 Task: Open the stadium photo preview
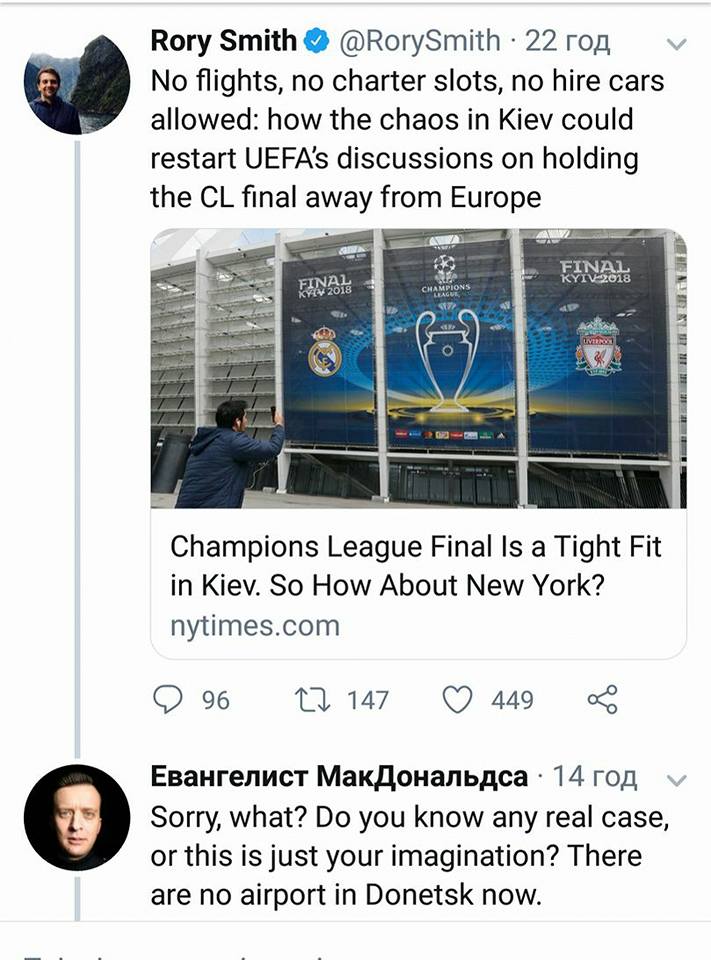tap(418, 368)
